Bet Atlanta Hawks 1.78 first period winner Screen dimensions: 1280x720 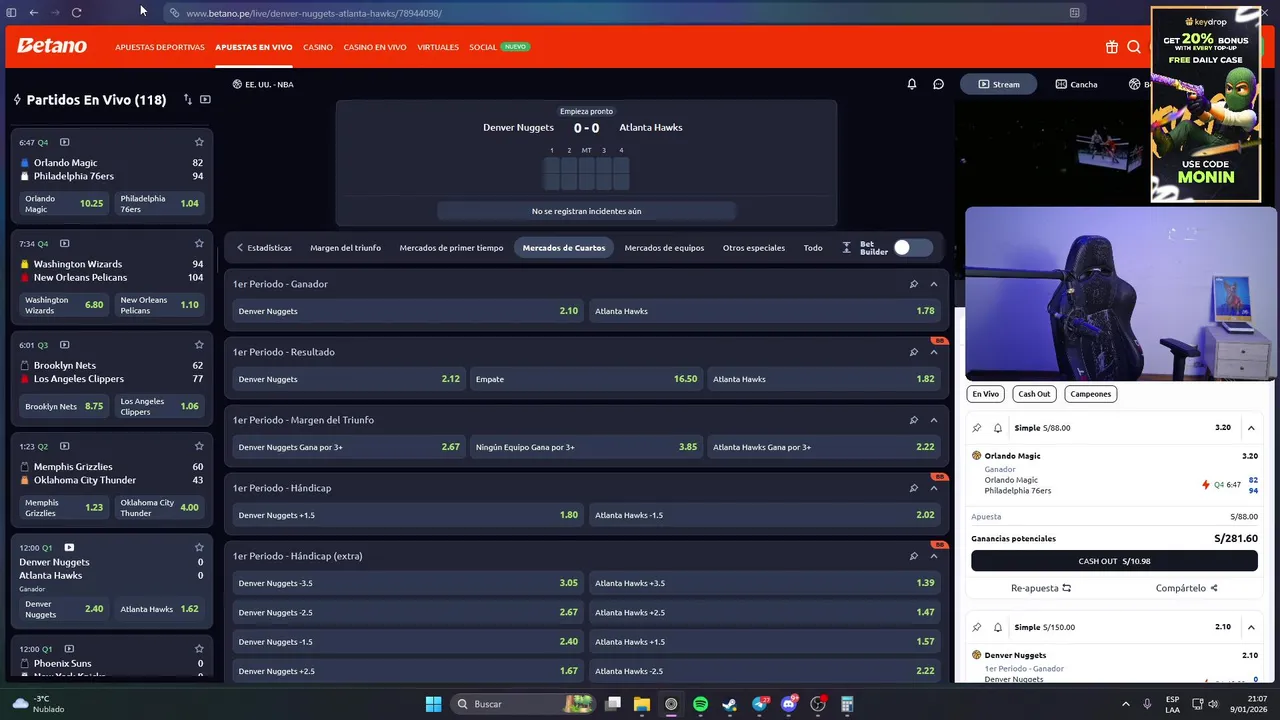[x=765, y=311]
